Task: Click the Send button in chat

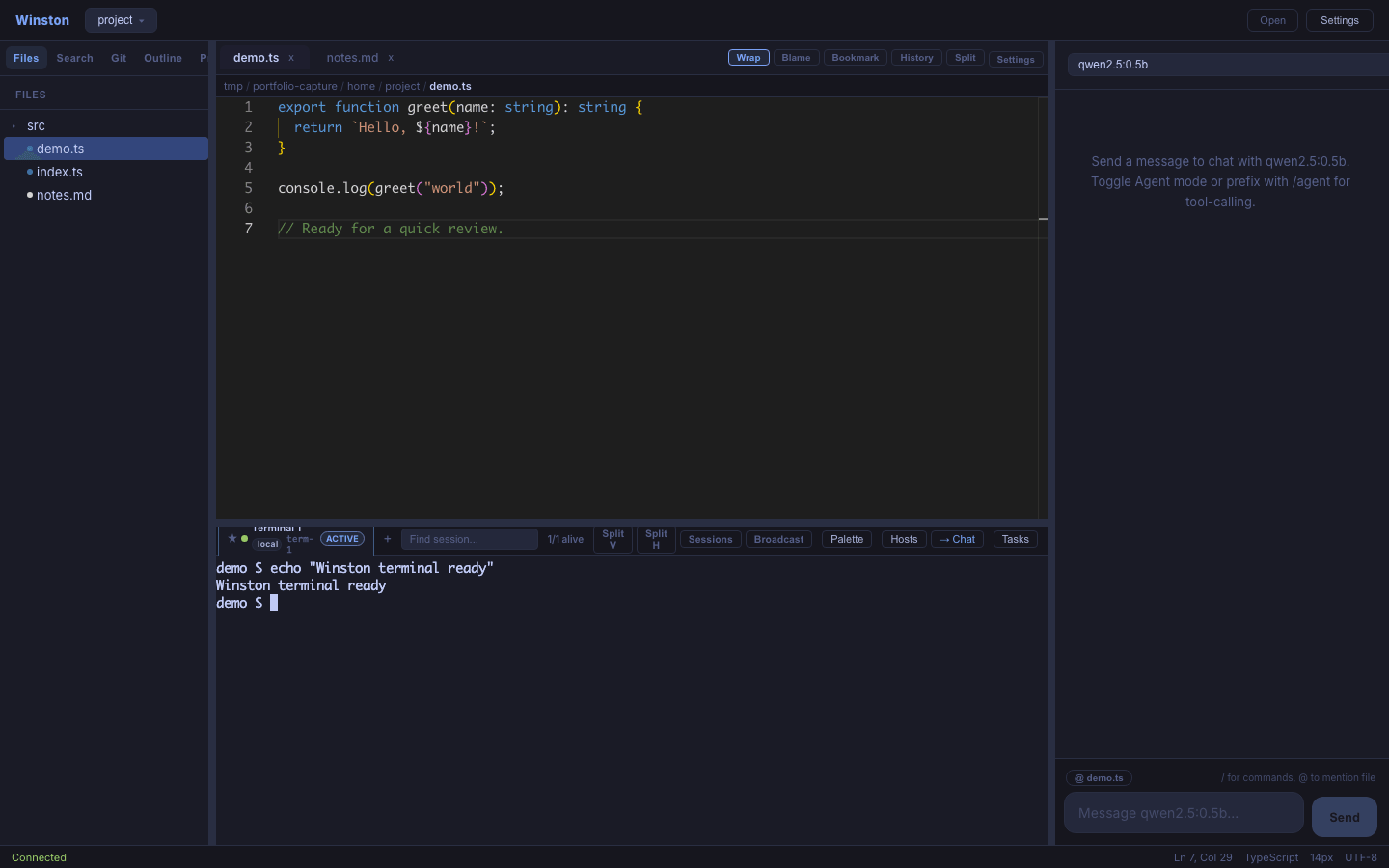Action: tap(1345, 817)
